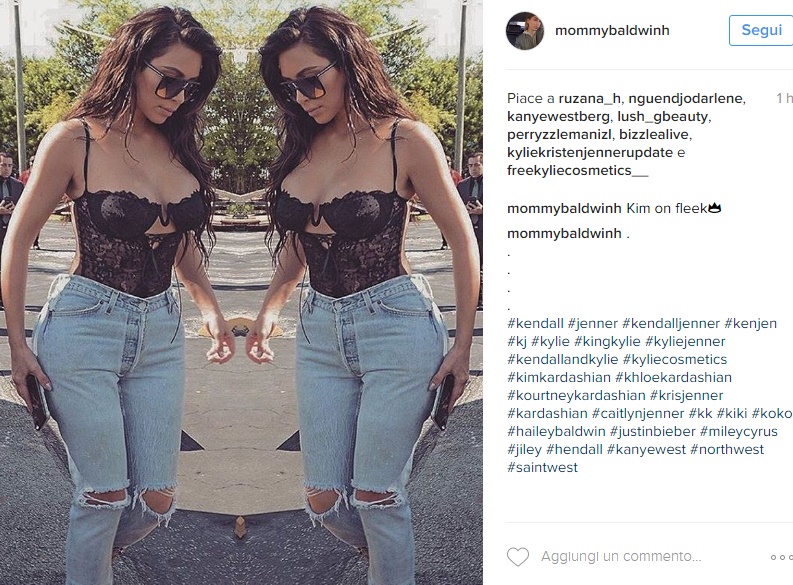Open mommybaldwinh profile picture avatar

click(525, 31)
